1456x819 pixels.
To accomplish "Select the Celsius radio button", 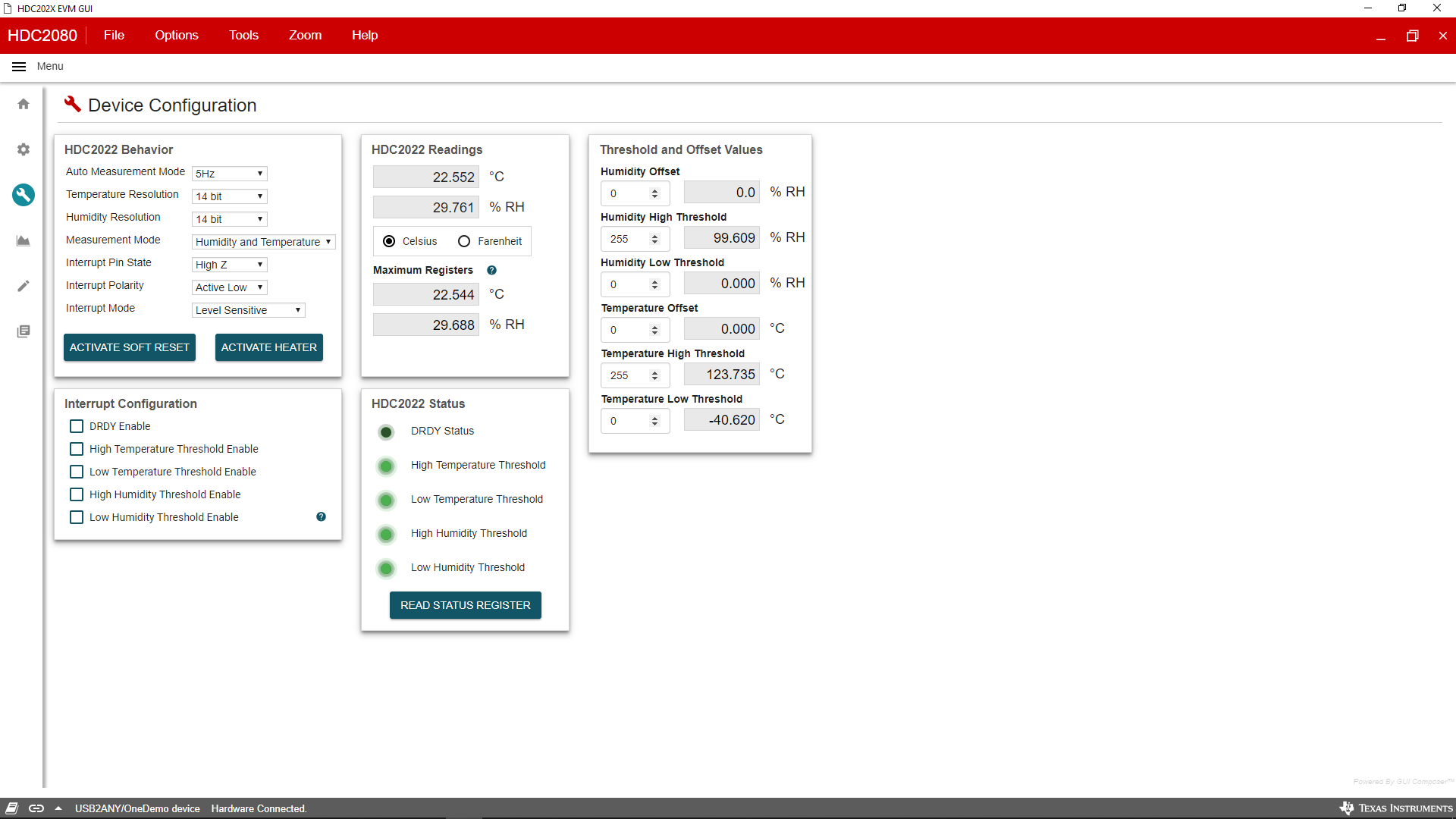I will (x=389, y=241).
